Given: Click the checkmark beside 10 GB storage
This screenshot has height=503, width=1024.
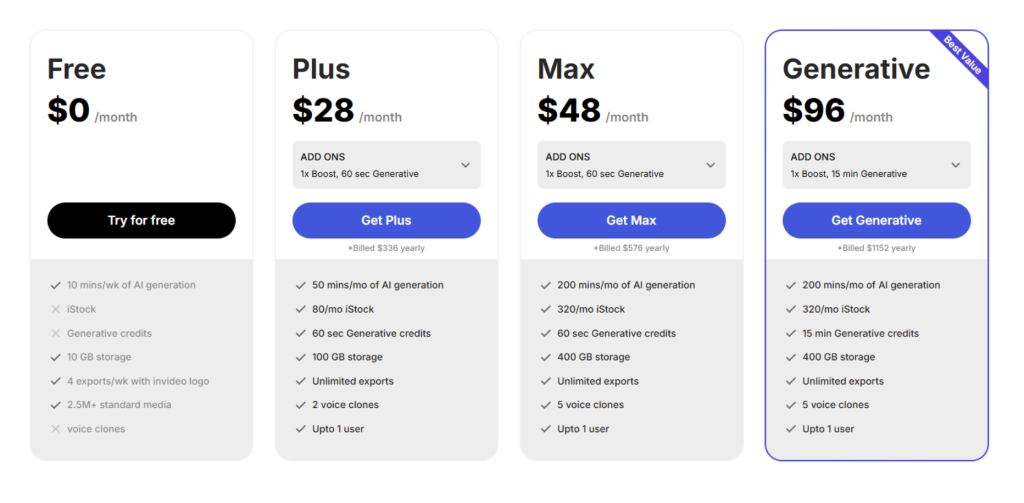Looking at the screenshot, I should pos(56,357).
